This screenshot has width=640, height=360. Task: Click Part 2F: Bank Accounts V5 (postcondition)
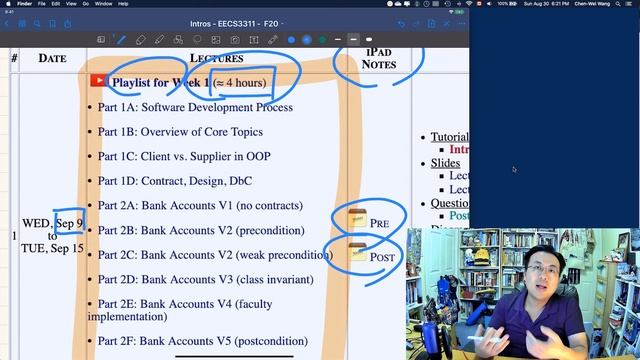point(203,341)
